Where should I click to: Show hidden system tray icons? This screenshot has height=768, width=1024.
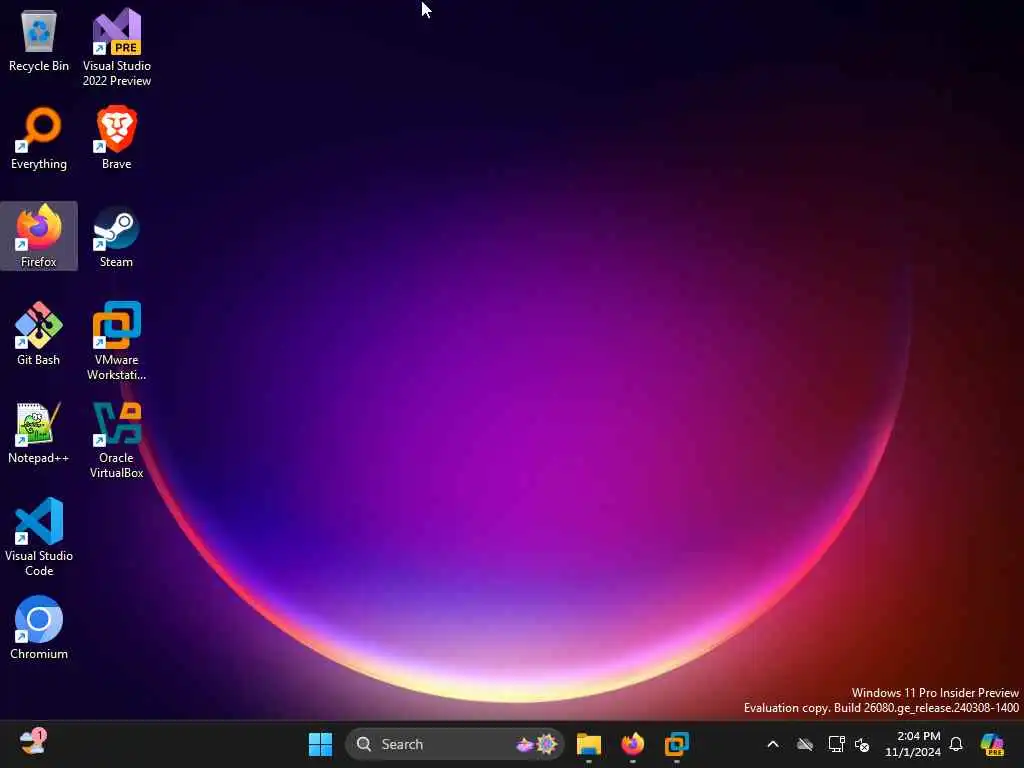pyautogui.click(x=773, y=744)
